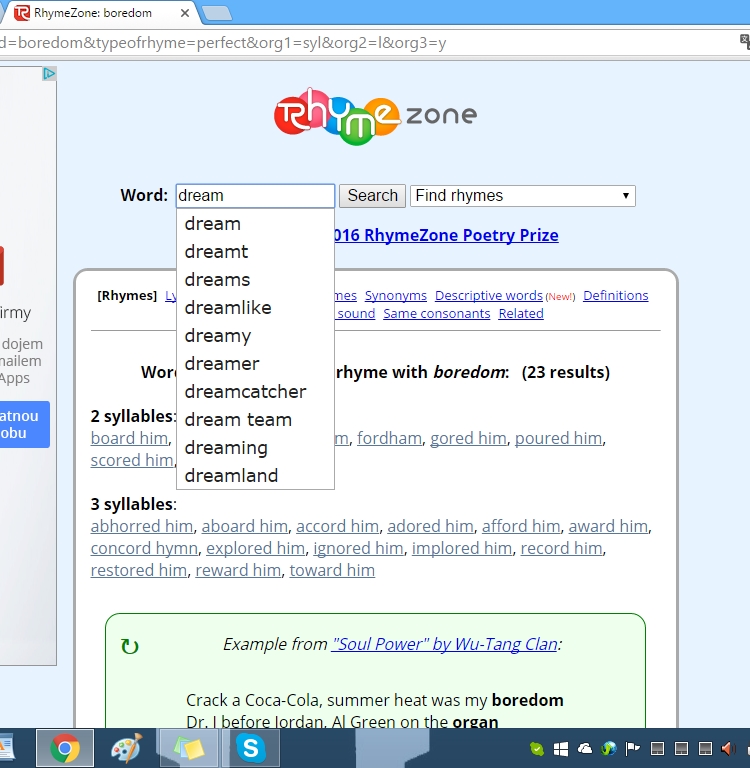
Task: Click the 'restored him' rhyme link
Action: coord(138,570)
